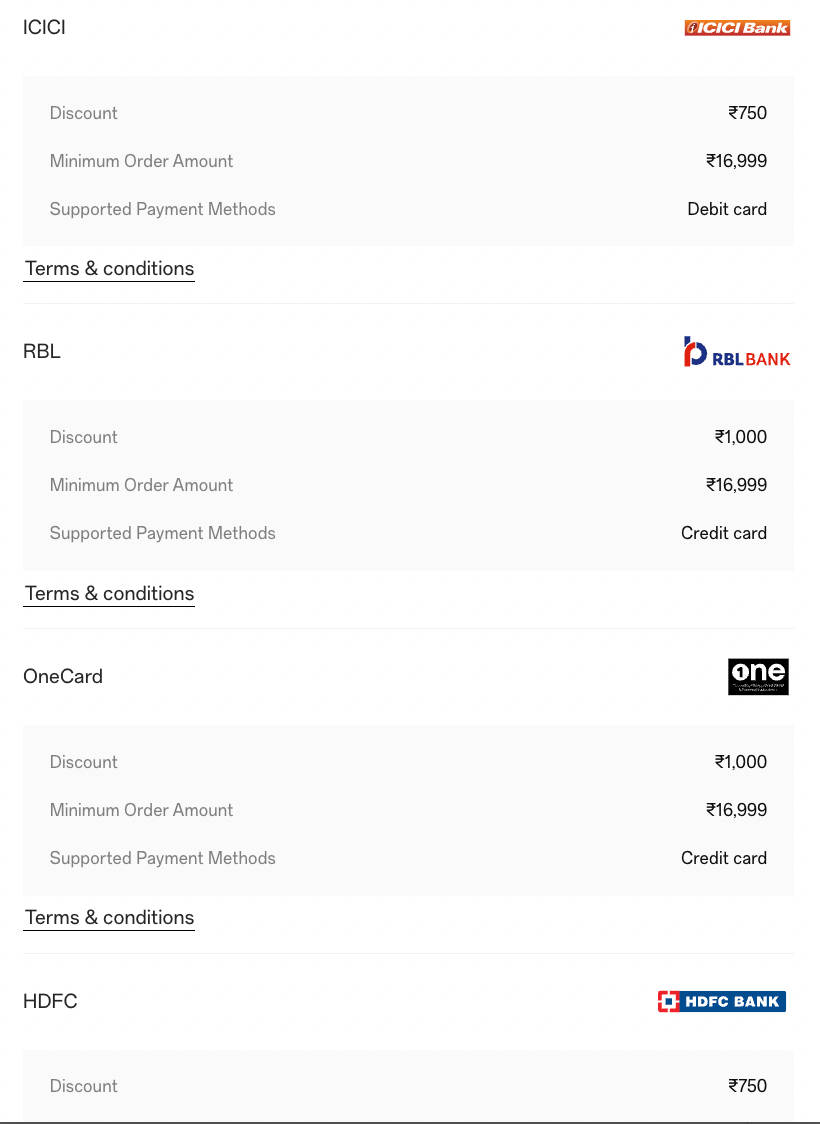The width and height of the screenshot is (820, 1124).
Task: Open Terms & conditions for ICICI offer
Action: (x=109, y=269)
